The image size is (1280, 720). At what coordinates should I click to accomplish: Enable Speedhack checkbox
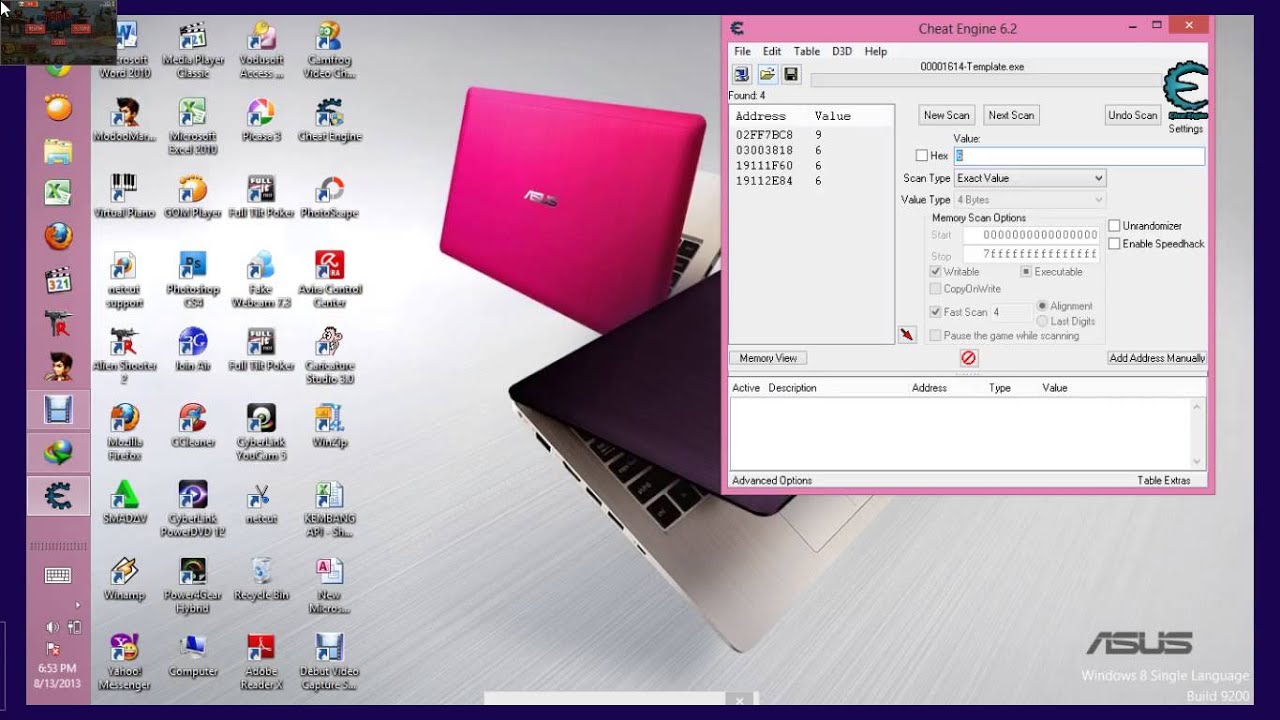[x=1115, y=244]
